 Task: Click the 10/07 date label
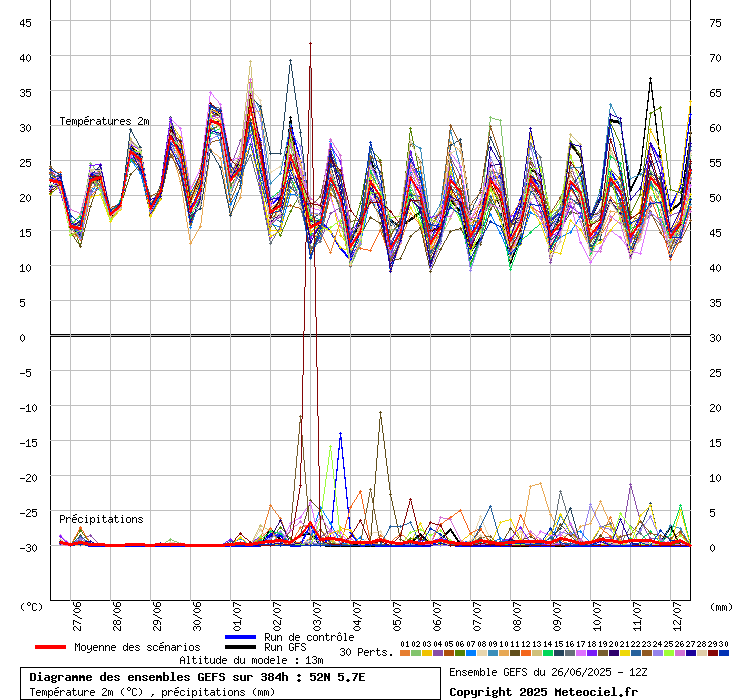coord(597,616)
